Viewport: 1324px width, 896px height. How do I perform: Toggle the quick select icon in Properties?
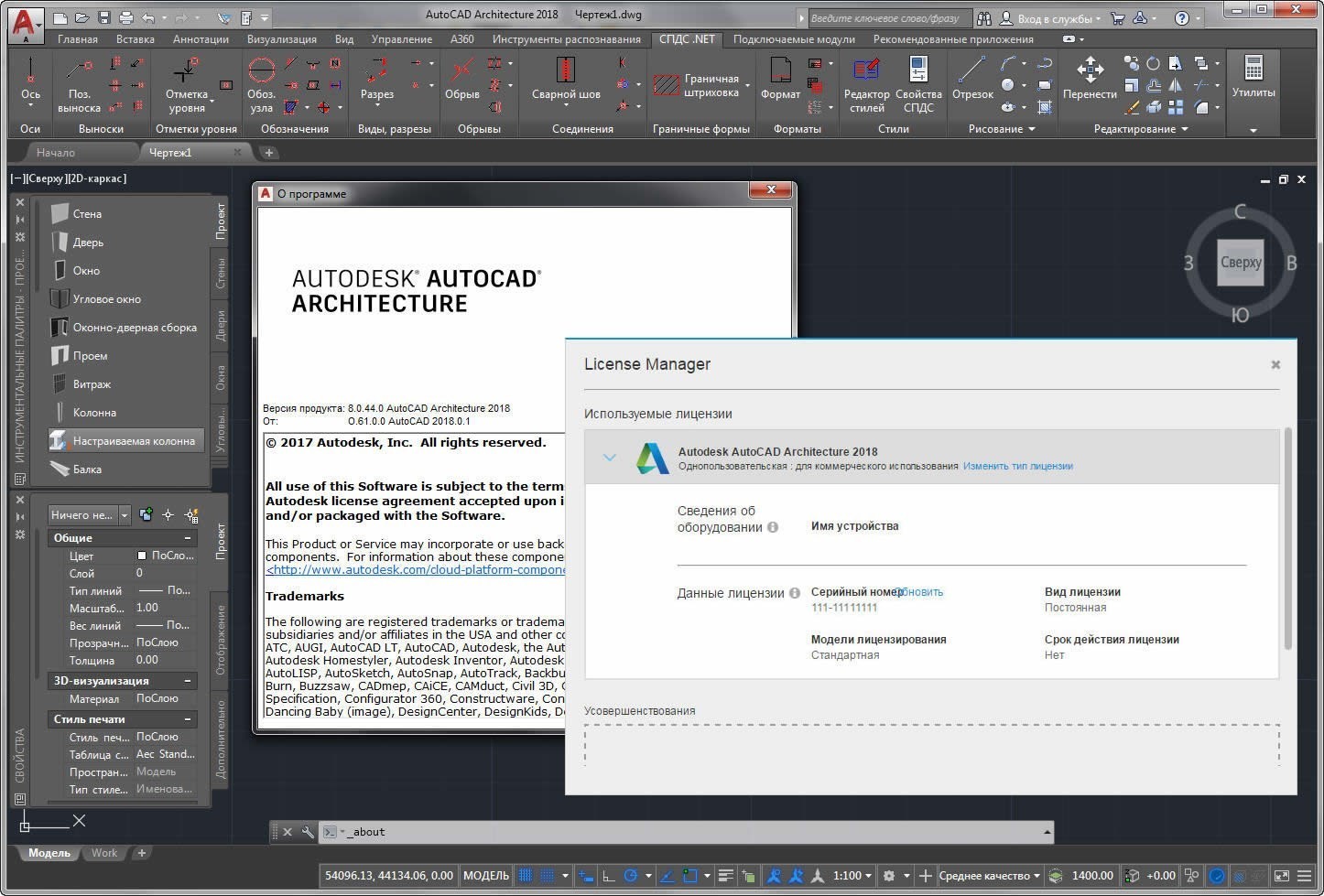[191, 515]
